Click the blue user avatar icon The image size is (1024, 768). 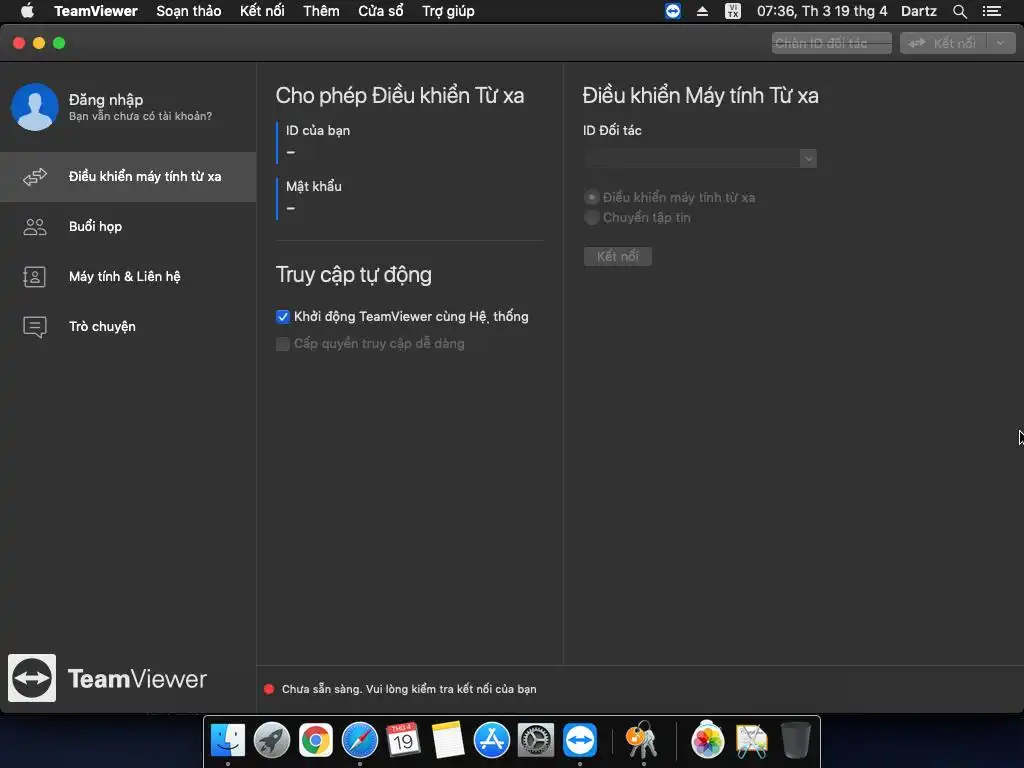point(35,107)
